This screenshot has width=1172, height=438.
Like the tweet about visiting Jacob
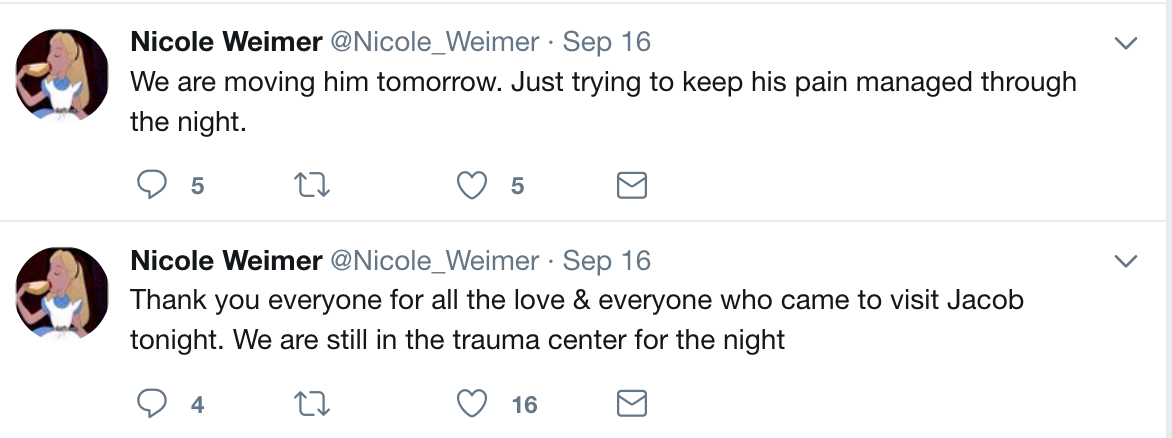[x=472, y=403]
